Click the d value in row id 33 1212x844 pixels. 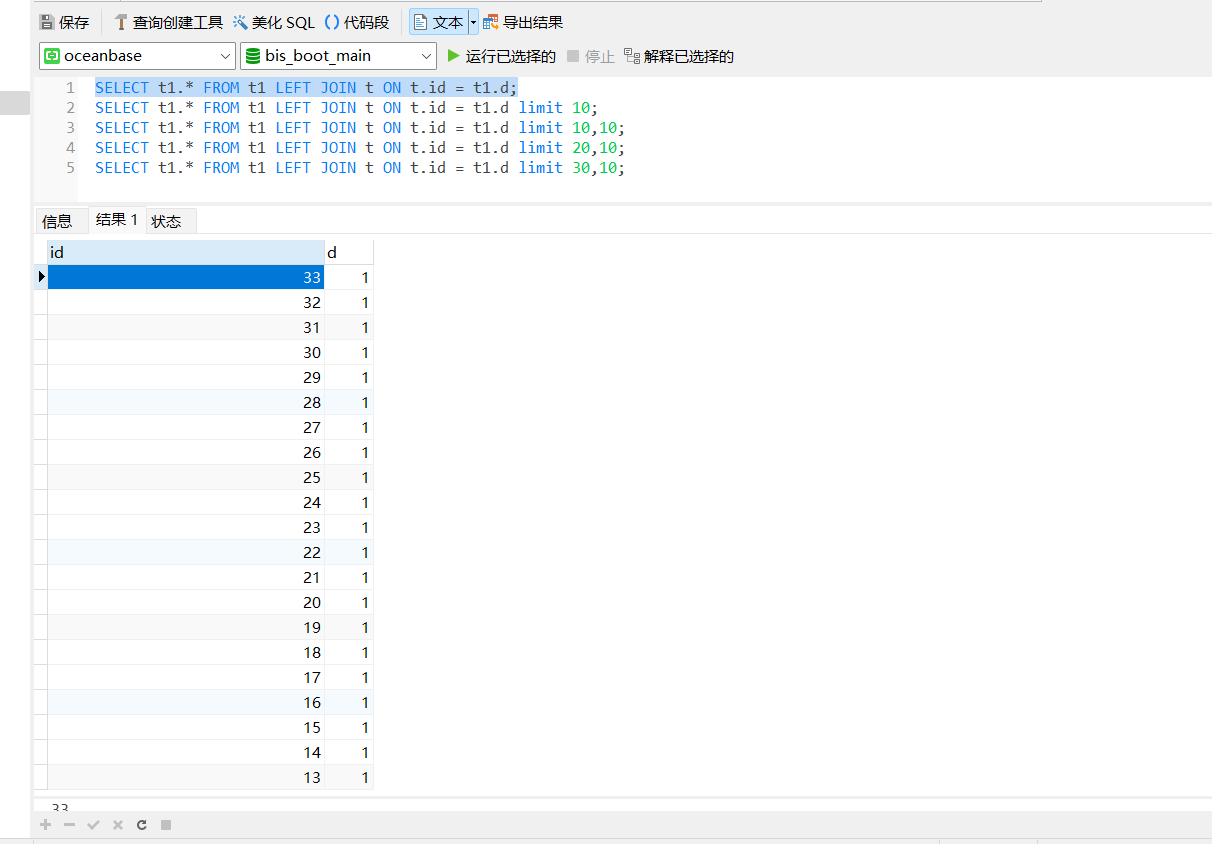click(349, 277)
